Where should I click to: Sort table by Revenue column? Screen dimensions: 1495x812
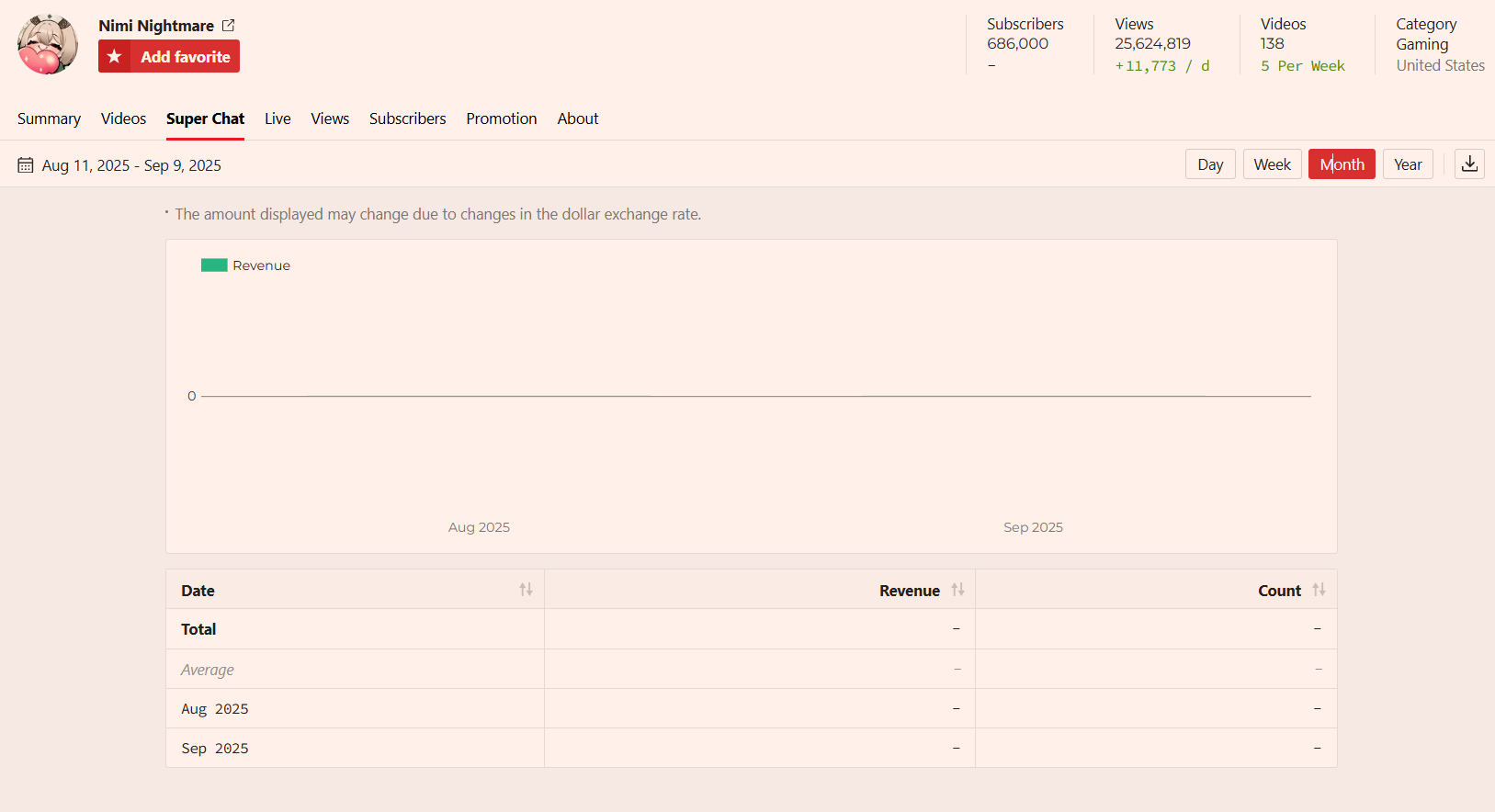coord(957,590)
